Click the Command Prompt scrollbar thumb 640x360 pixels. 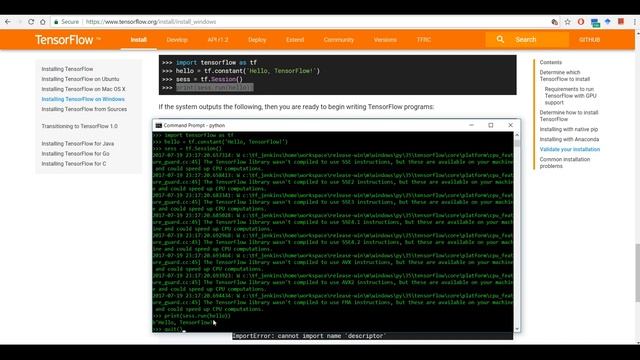coord(517,143)
